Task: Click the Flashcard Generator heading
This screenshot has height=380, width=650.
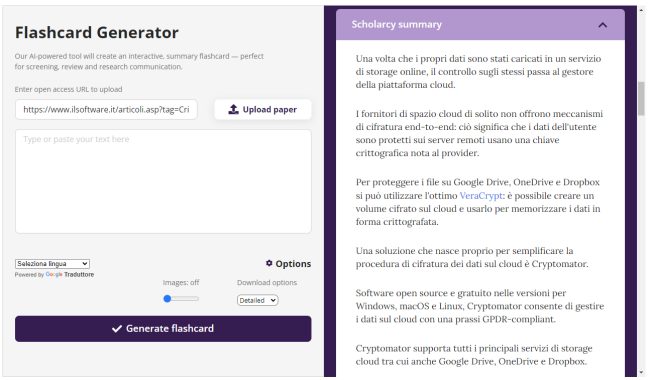Action: coord(97,32)
